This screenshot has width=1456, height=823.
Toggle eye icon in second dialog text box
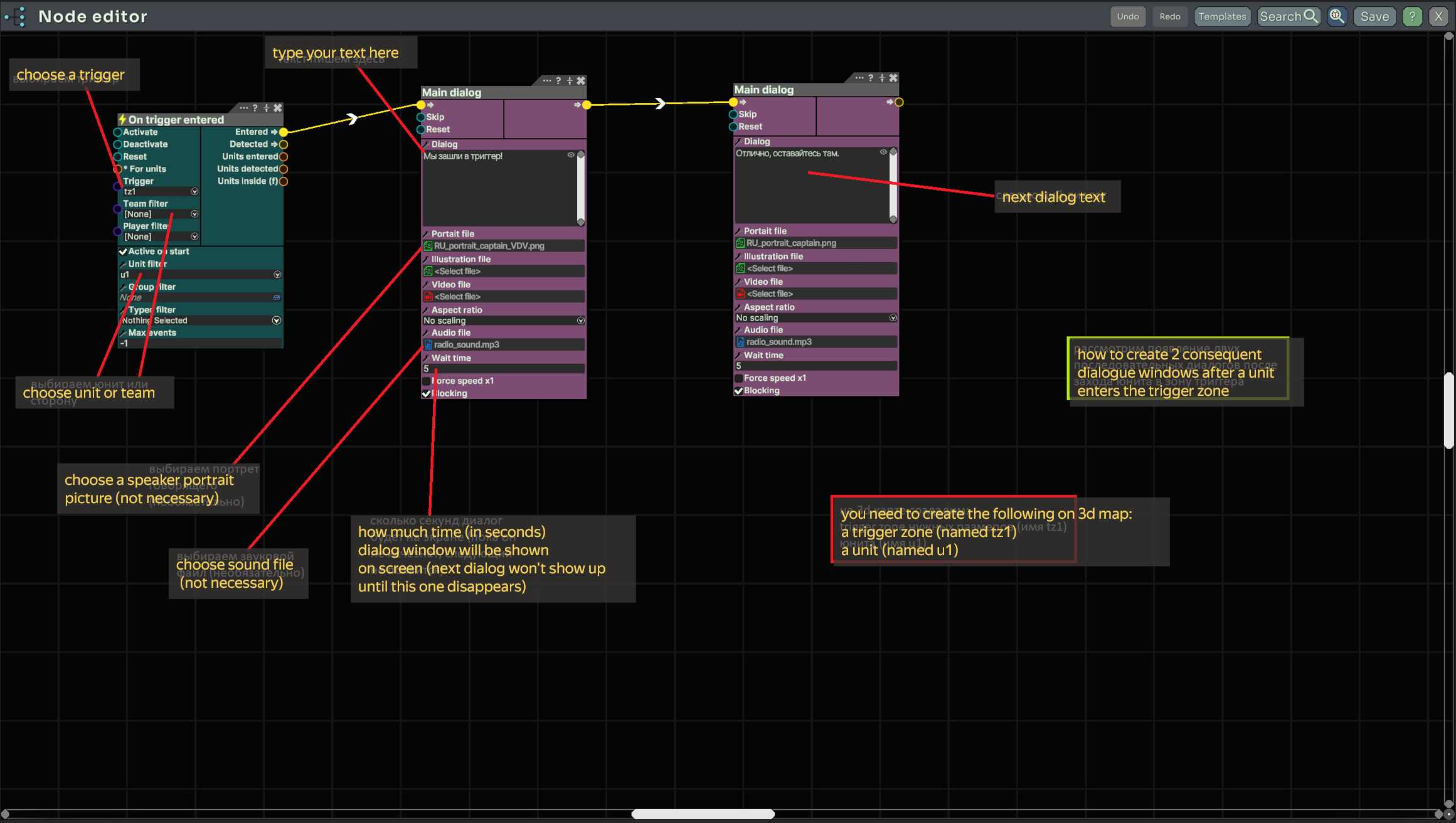pos(883,152)
